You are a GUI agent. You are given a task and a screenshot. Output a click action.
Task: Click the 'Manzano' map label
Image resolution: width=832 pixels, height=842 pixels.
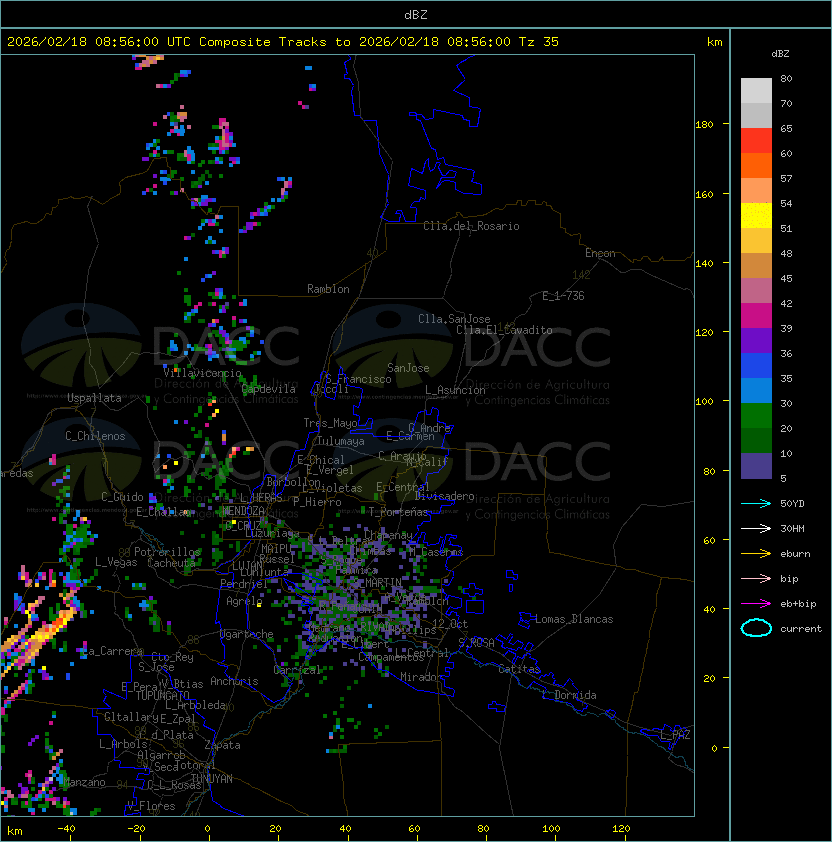click(84, 782)
